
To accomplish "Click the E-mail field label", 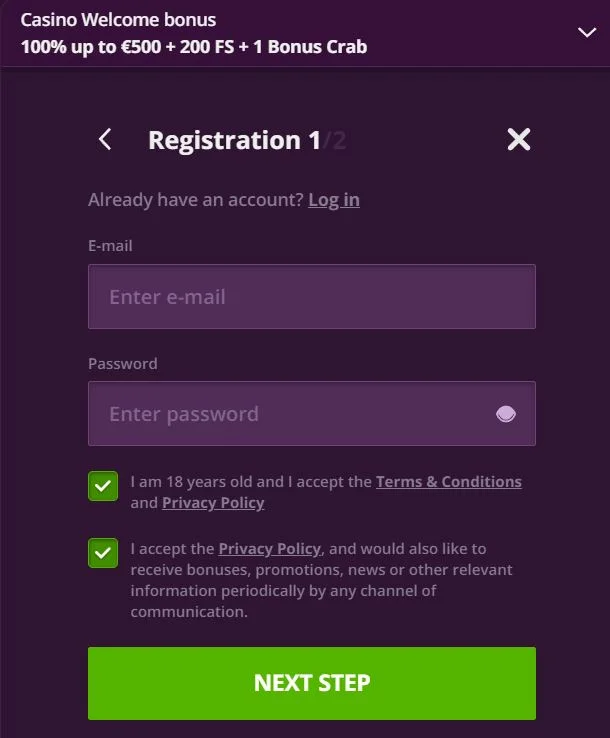I will click(110, 245).
